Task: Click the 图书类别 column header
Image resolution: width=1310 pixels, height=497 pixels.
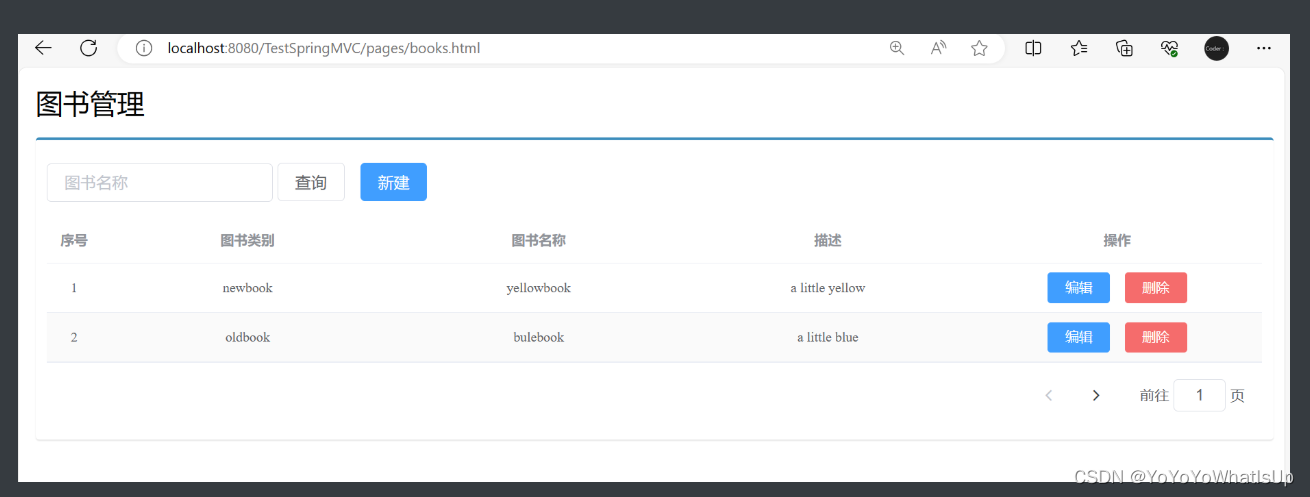Action: (248, 240)
